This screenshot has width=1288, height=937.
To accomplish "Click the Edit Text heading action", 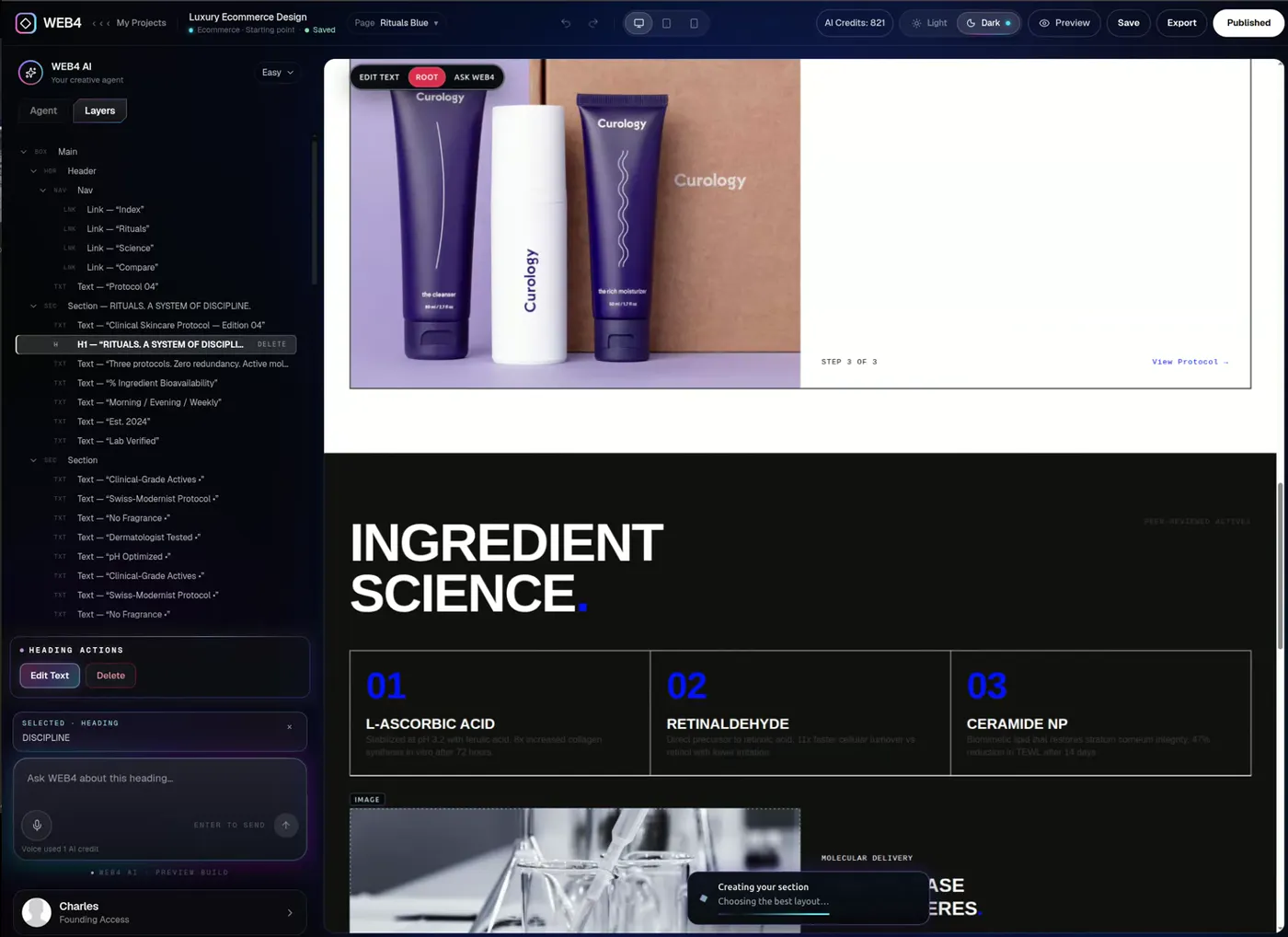I will coord(50,676).
